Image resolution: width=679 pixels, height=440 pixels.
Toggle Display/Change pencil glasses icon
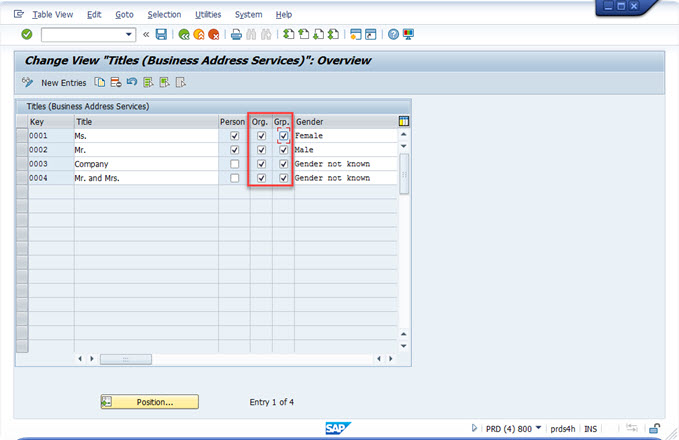click(27, 82)
